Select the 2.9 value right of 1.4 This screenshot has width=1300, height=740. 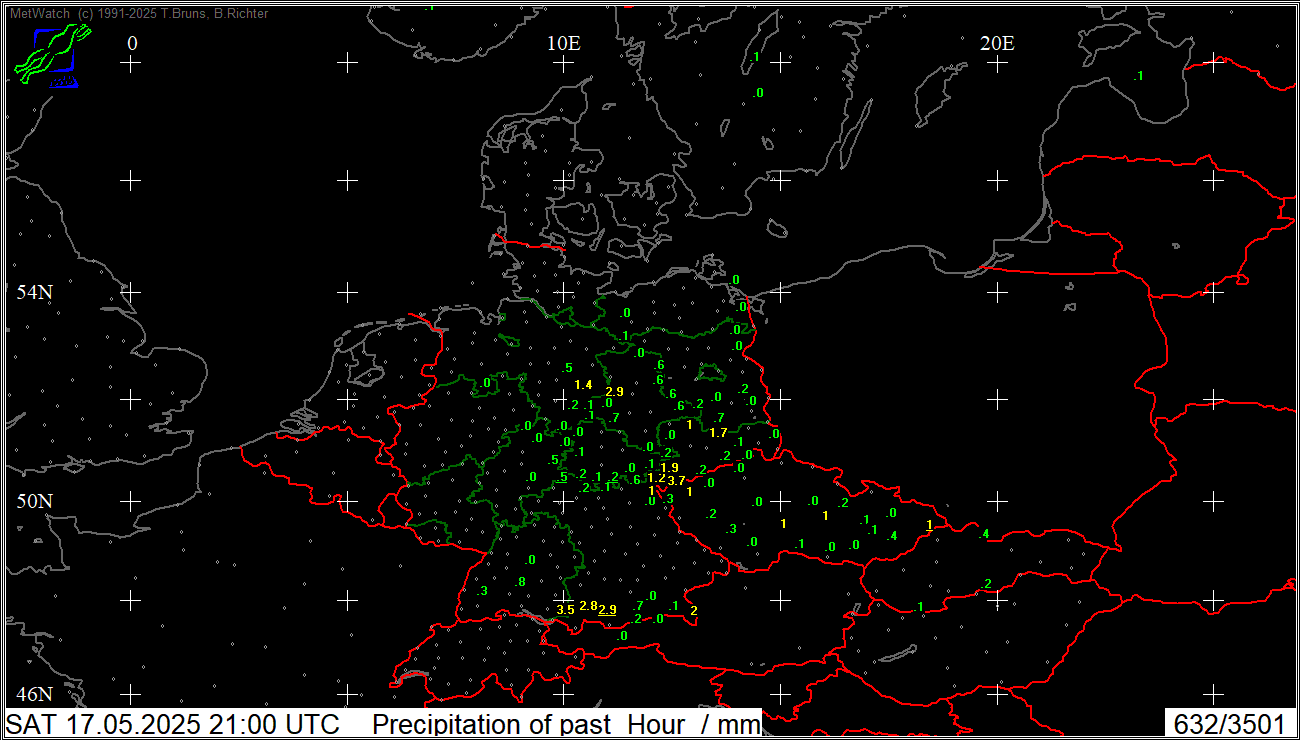click(614, 391)
